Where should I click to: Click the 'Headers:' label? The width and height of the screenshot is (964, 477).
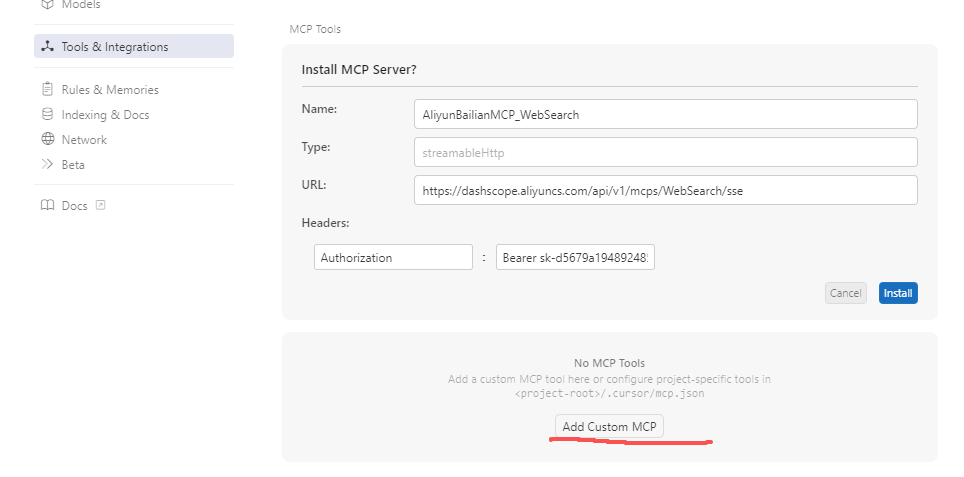pos(325,223)
